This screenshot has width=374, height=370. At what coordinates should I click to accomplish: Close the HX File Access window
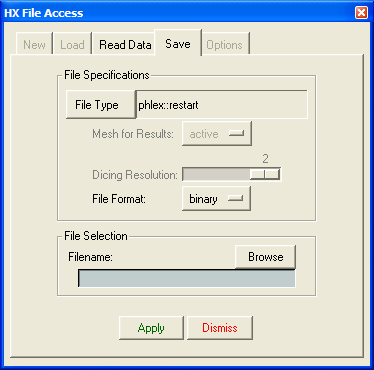(x=361, y=13)
